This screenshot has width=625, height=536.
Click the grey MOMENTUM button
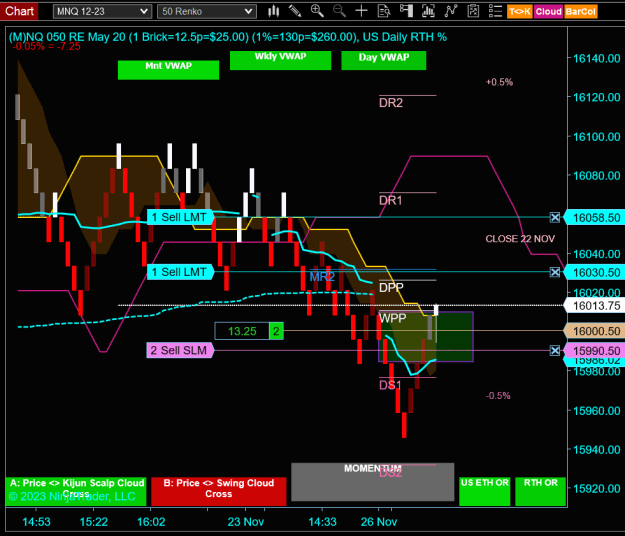click(373, 482)
